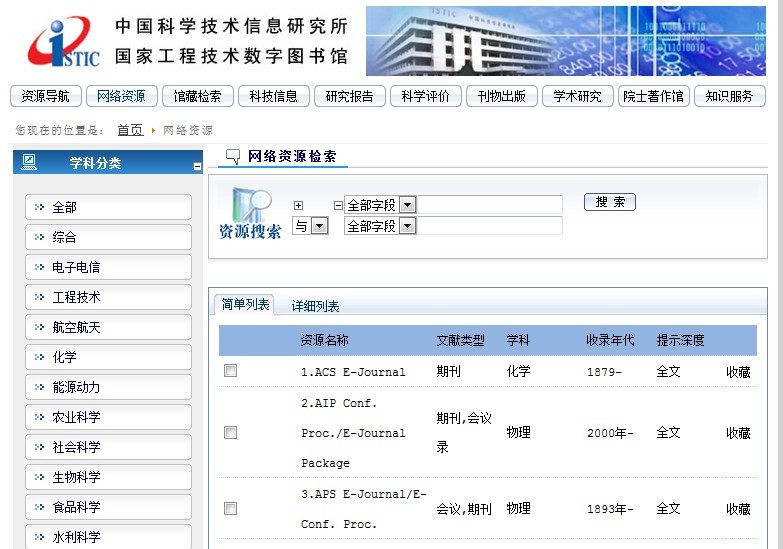Click the building banner image
The image size is (783, 549).
[565, 41]
